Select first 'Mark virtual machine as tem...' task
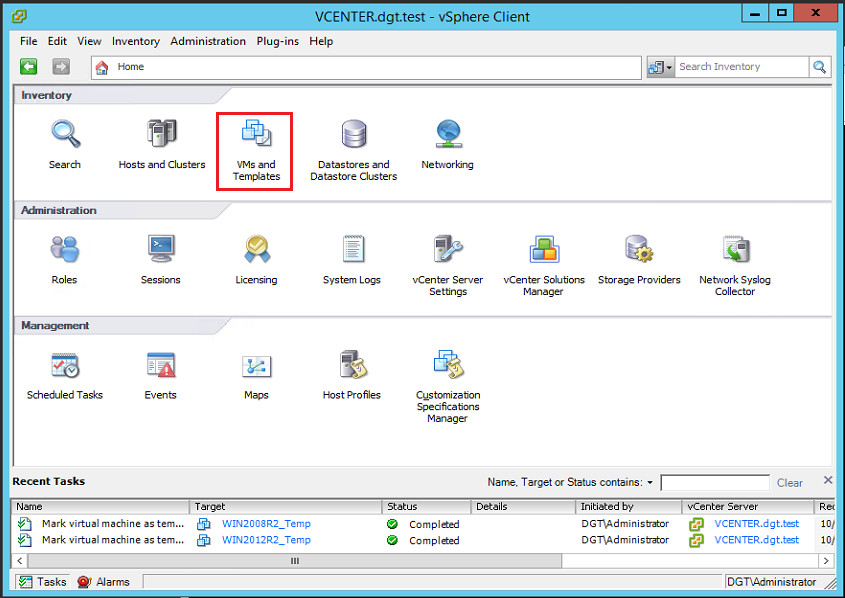845x598 pixels. click(113, 524)
